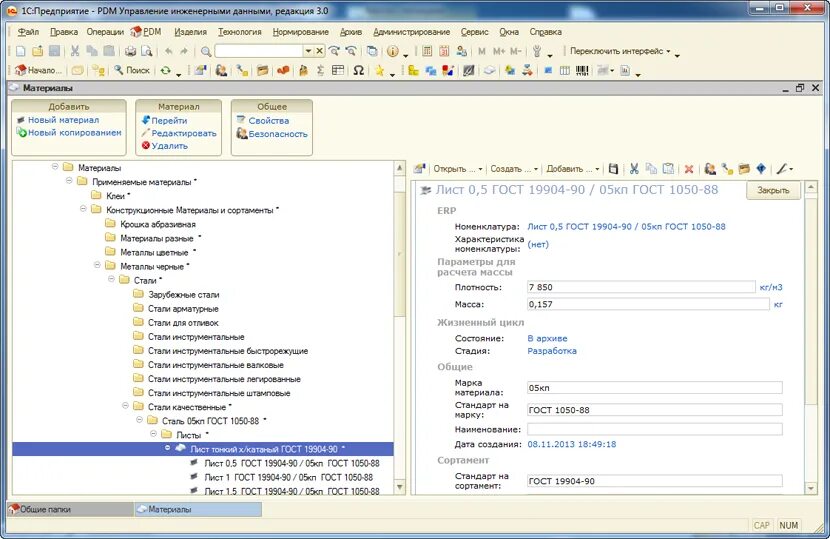Click the Безопасность link

[x=278, y=134]
